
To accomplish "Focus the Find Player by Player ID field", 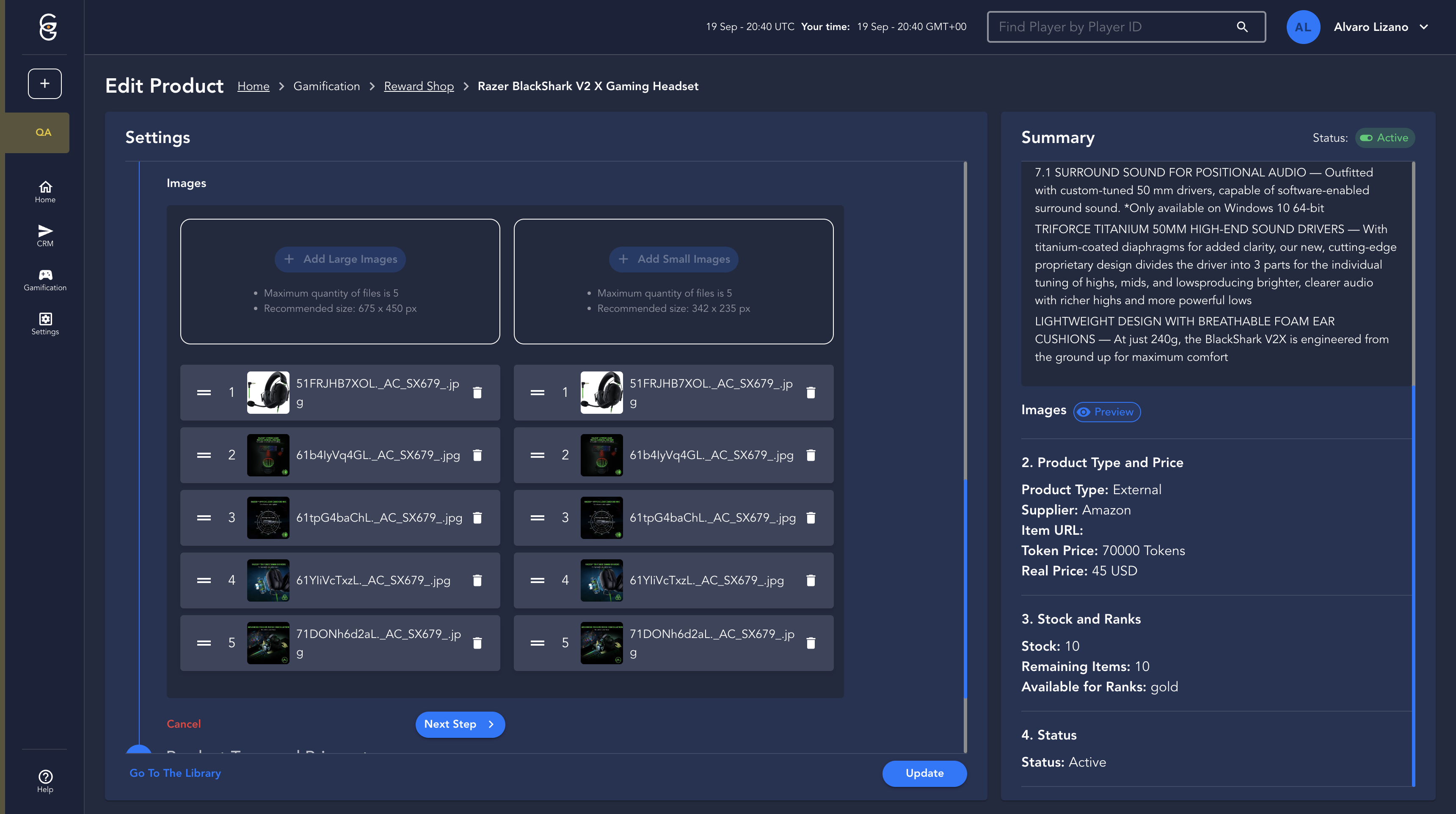I will pyautogui.click(x=1108, y=27).
